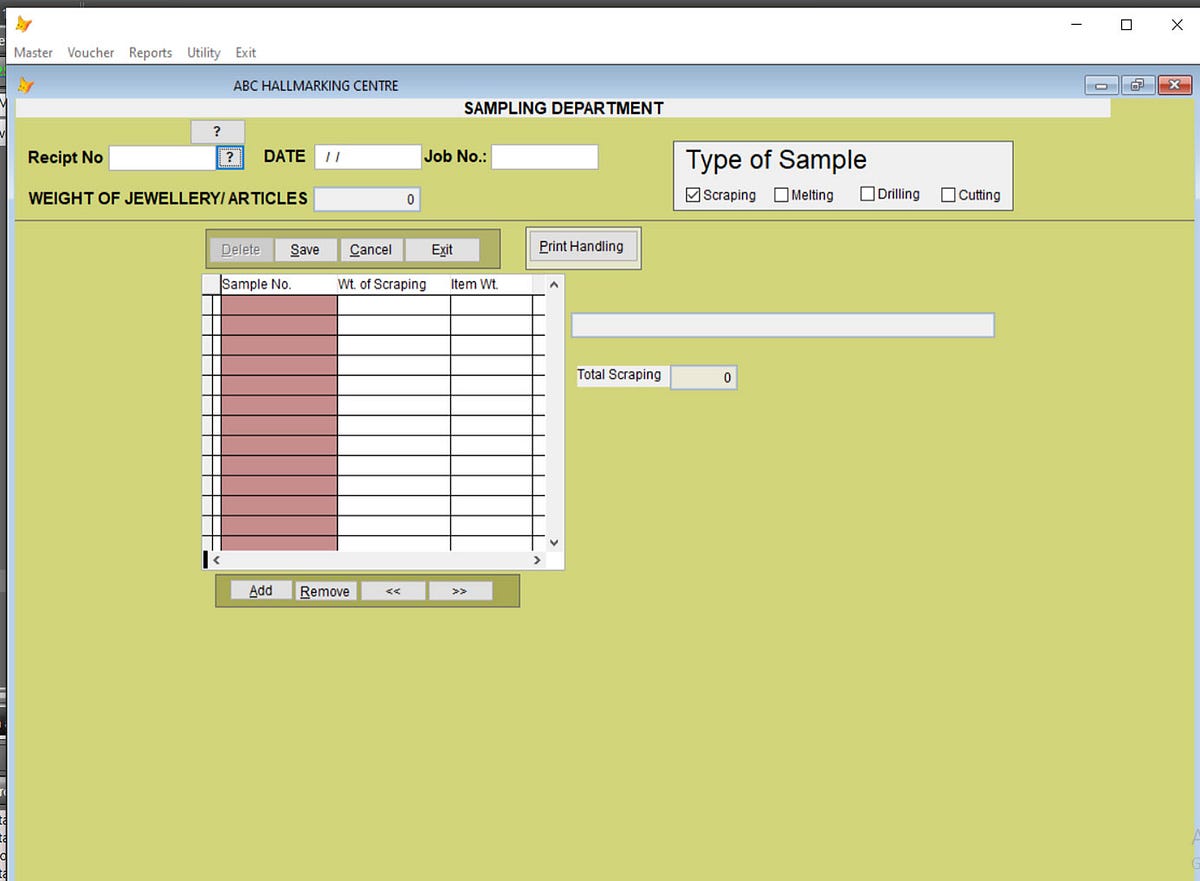This screenshot has width=1200, height=881.
Task: Click the Item Wt. column header
Action: point(491,284)
